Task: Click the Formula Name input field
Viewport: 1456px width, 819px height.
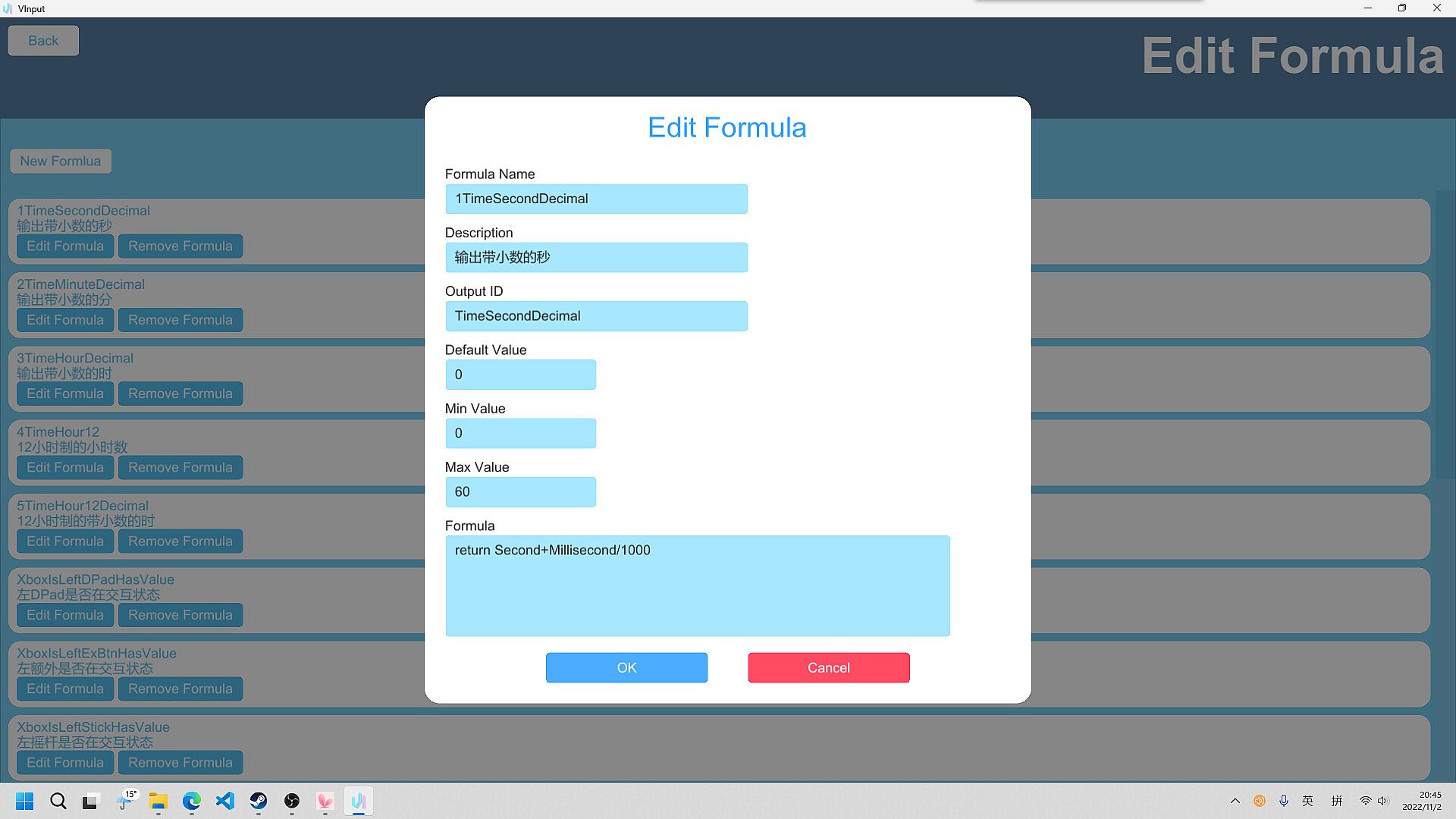Action: (x=596, y=199)
